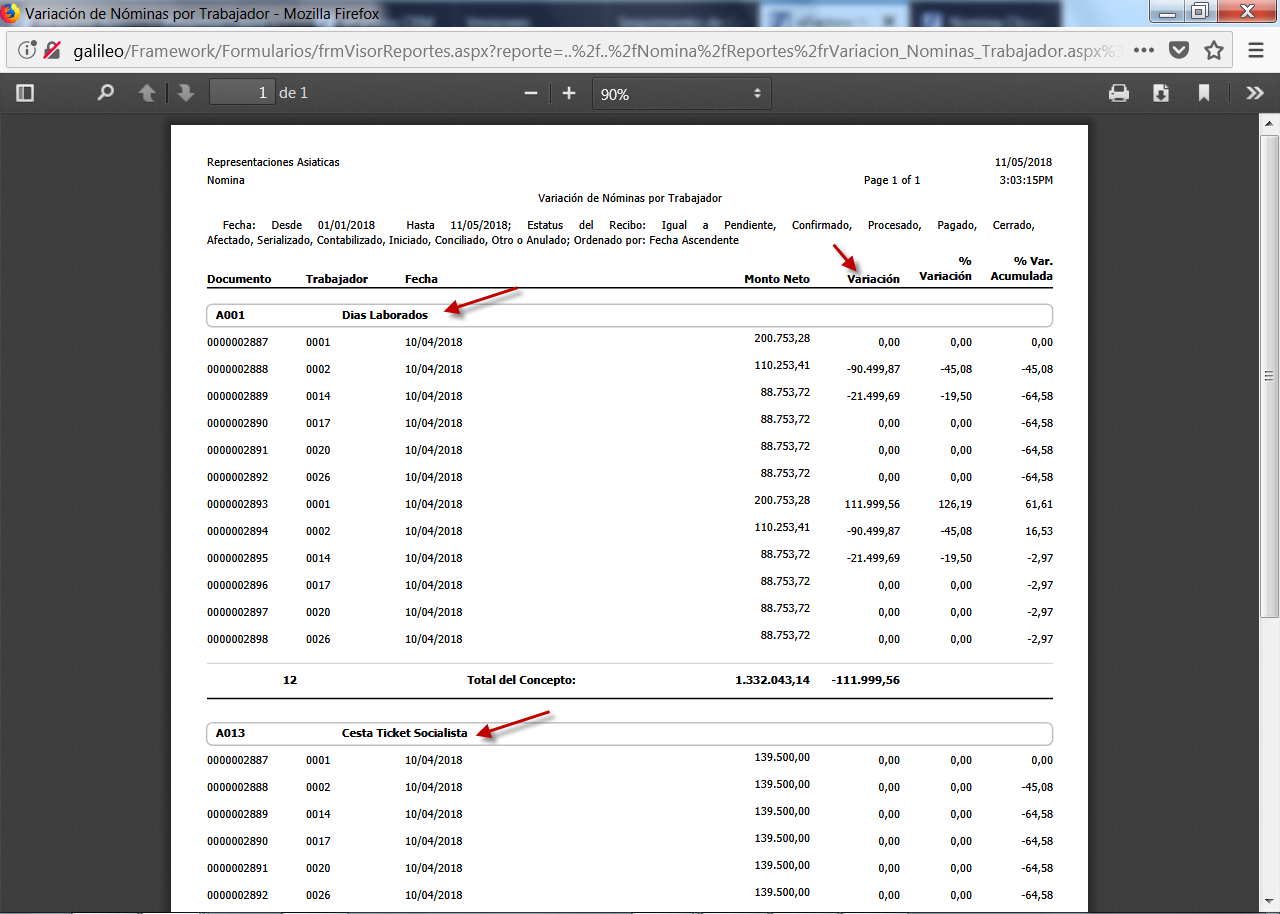1280x914 pixels.
Task: Expand the PDF viewer tools menu
Action: pos(1254,93)
